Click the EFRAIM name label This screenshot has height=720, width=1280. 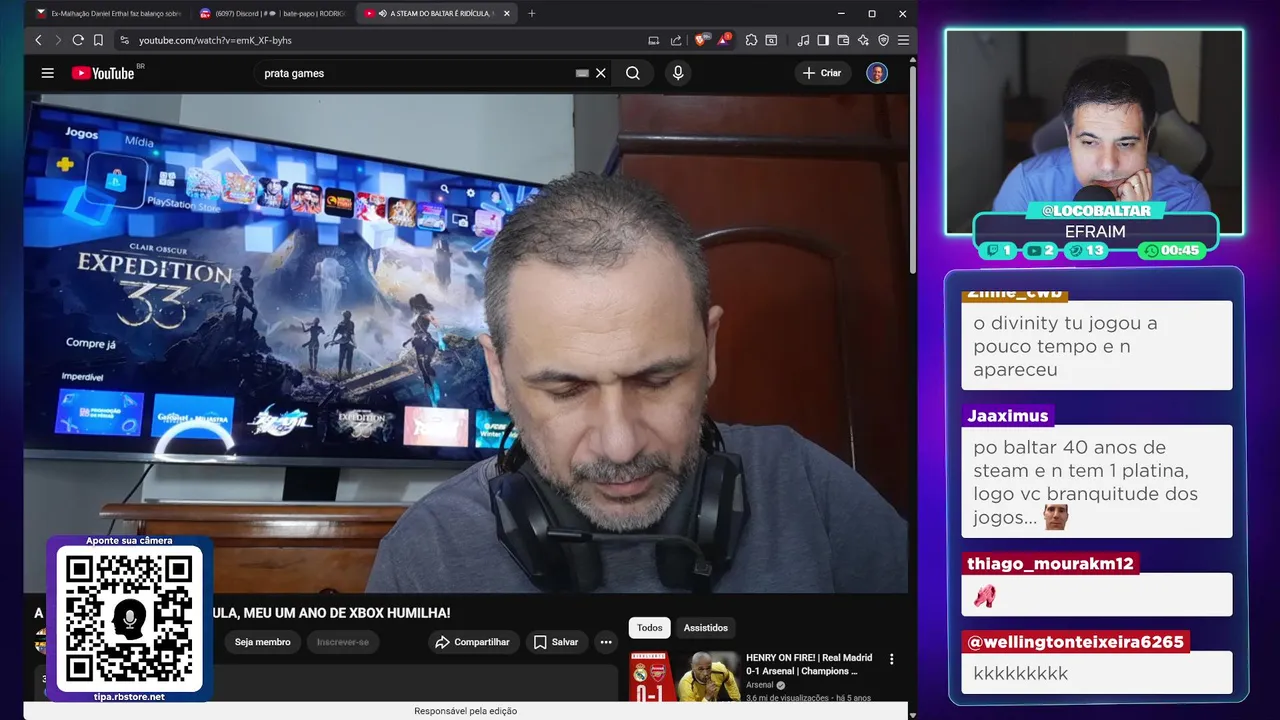point(1095,232)
